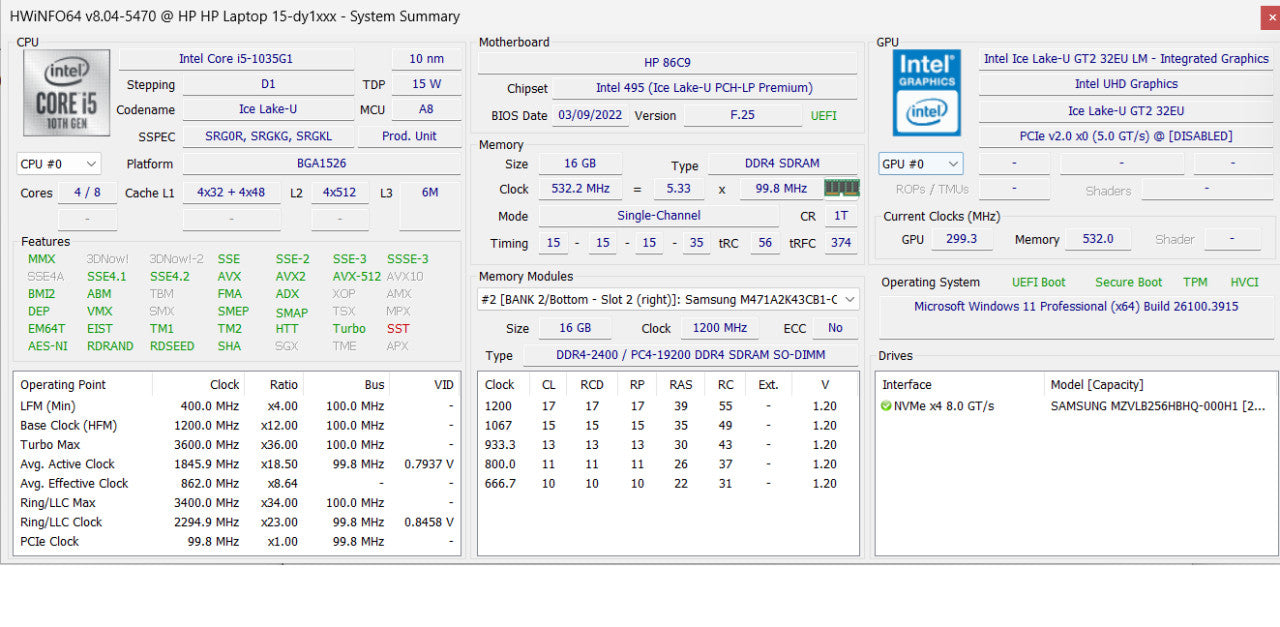Click the Cores 4 / 8 value
Image resolution: width=1280 pixels, height=627 pixels.
pos(87,192)
